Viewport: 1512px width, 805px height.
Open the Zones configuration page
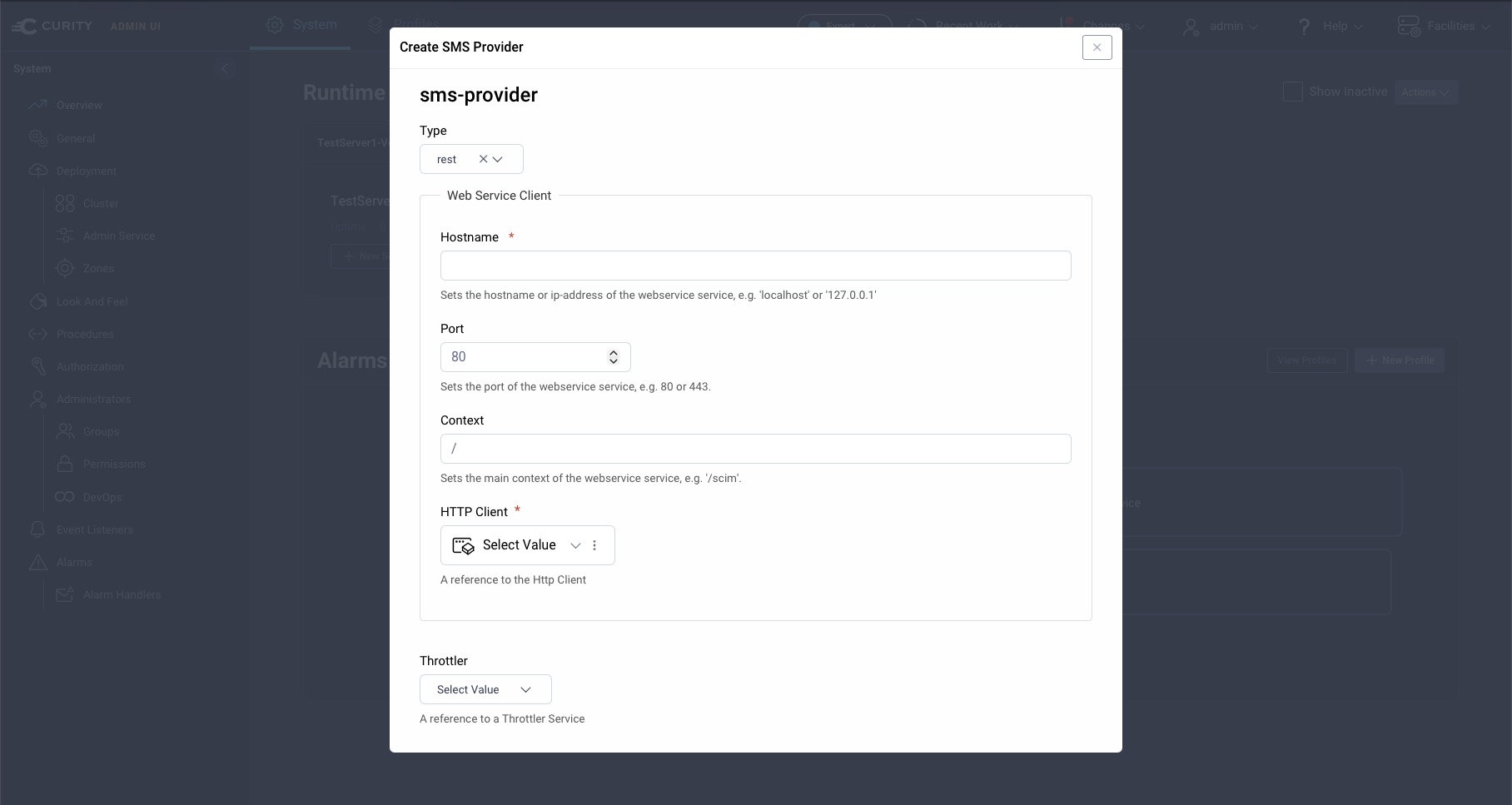[97, 268]
